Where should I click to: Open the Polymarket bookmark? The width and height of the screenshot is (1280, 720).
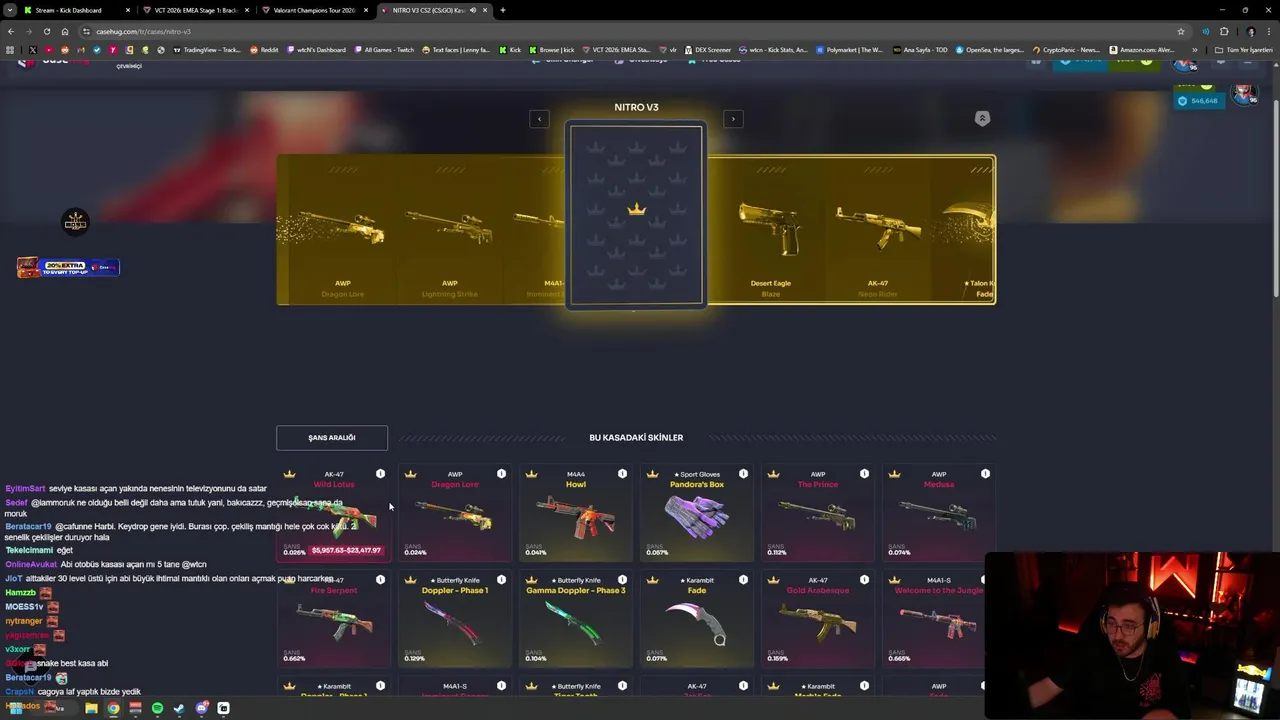850,49
